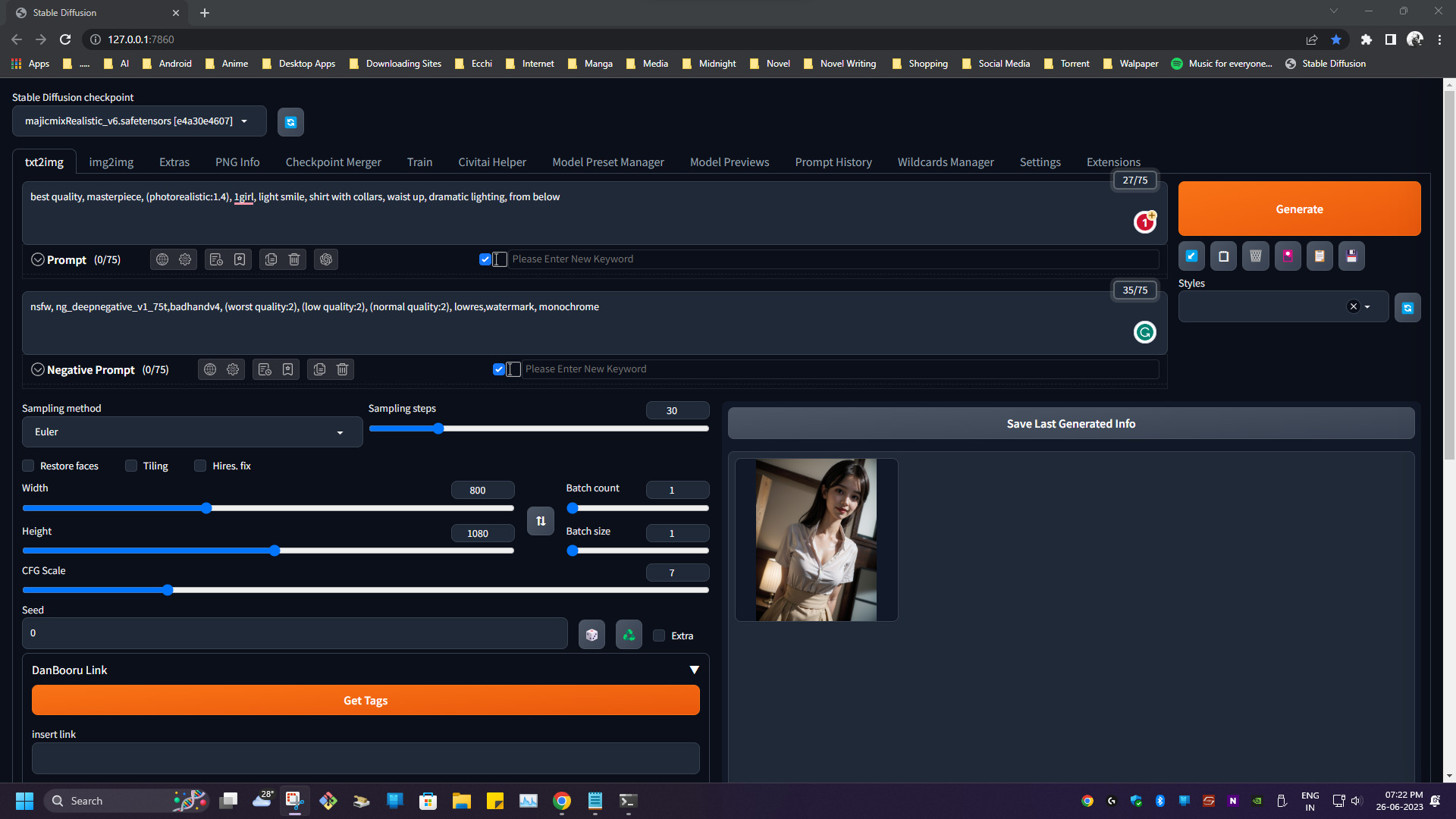The image size is (1456, 819).
Task: Open the generated girl image thumbnail
Action: point(816,539)
